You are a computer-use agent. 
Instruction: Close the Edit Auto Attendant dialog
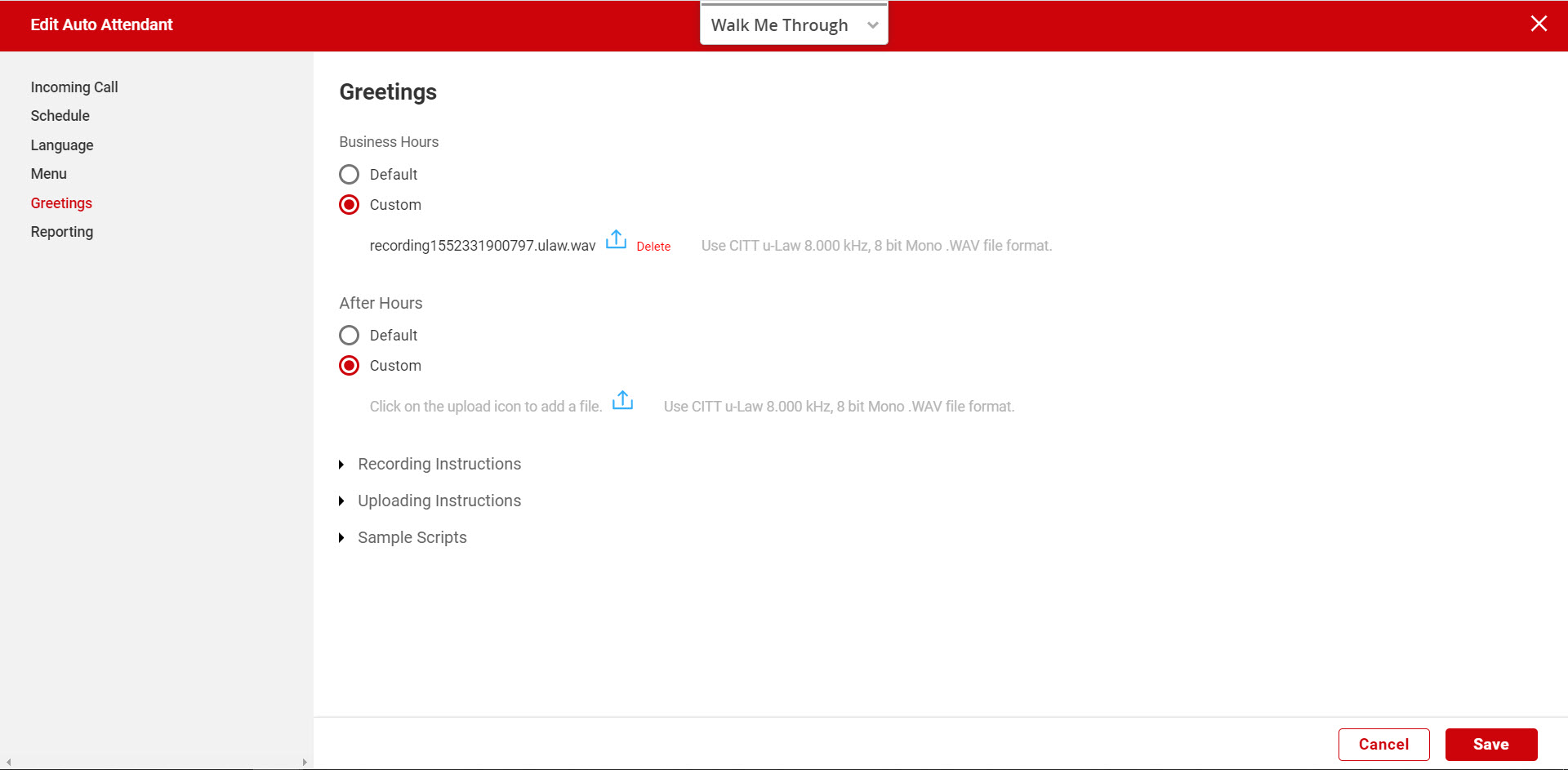(1539, 24)
